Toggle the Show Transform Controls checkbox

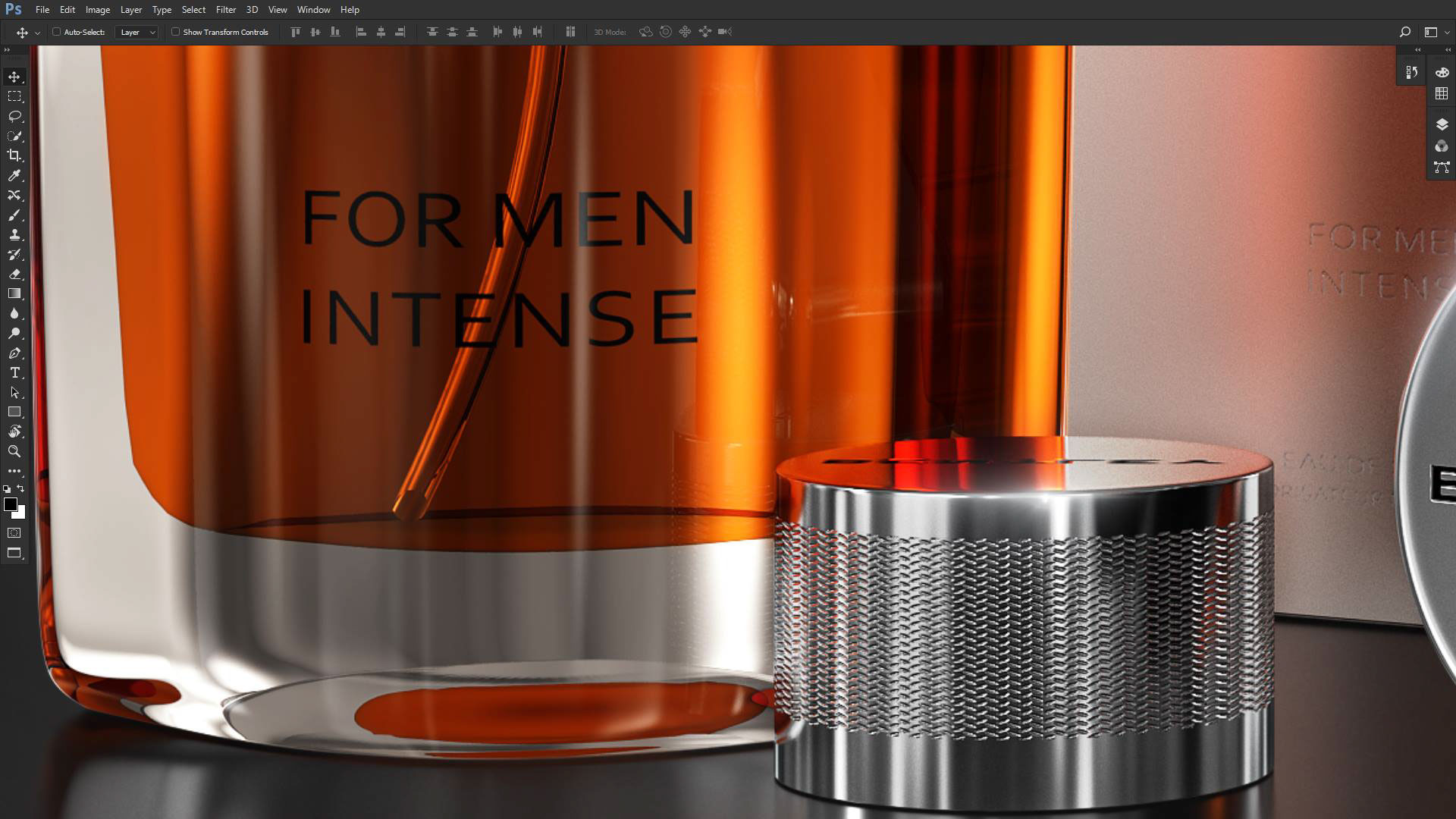[176, 32]
